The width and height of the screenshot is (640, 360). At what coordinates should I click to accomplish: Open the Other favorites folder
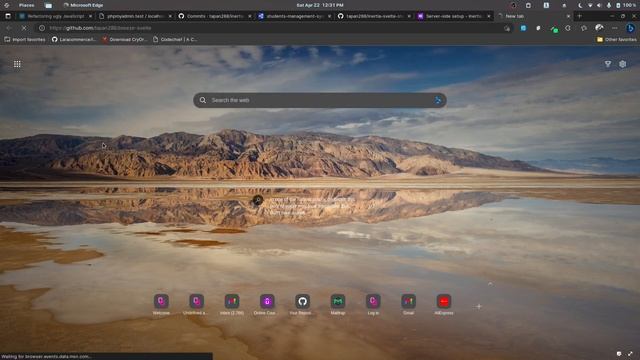(616, 40)
